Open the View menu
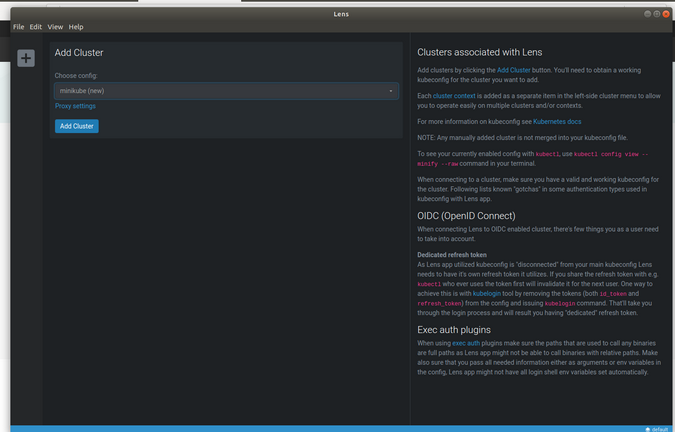 [x=55, y=27]
